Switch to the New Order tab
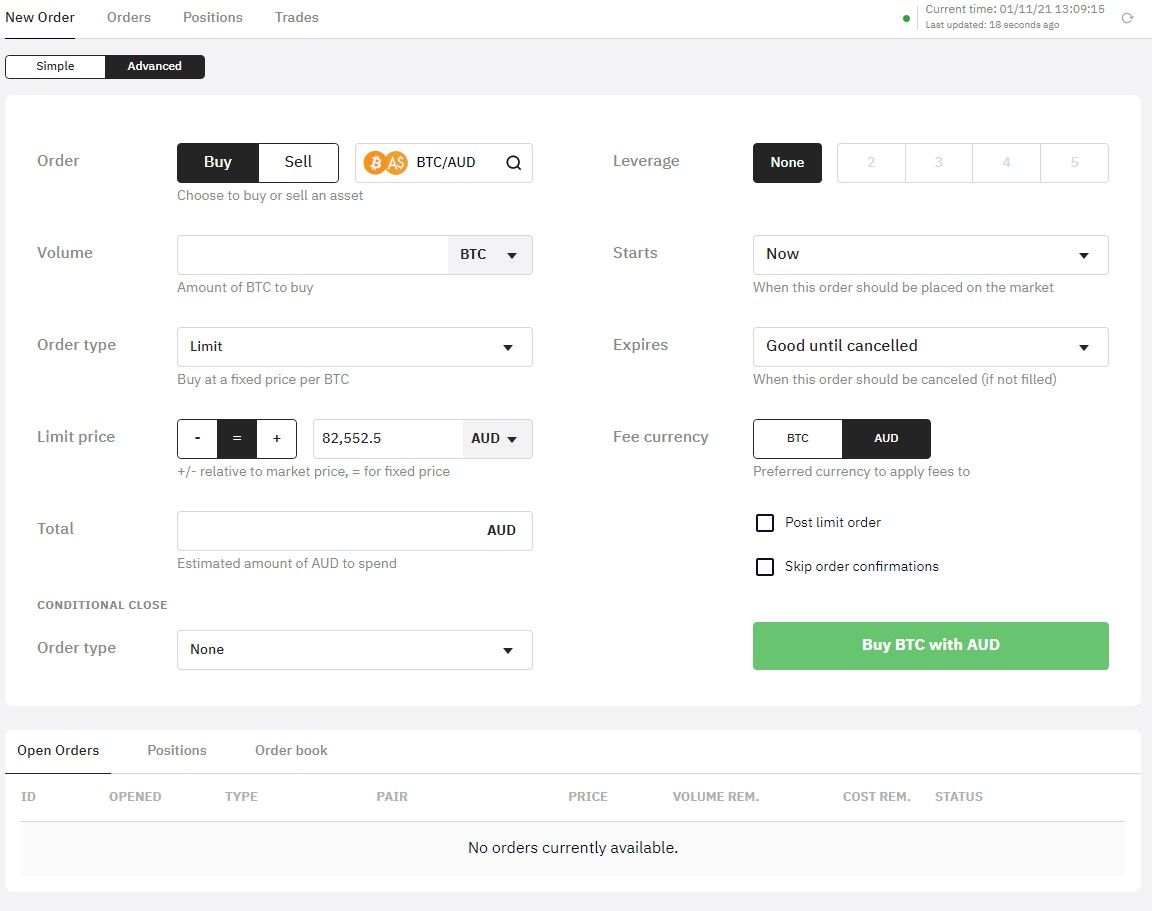 tap(40, 18)
